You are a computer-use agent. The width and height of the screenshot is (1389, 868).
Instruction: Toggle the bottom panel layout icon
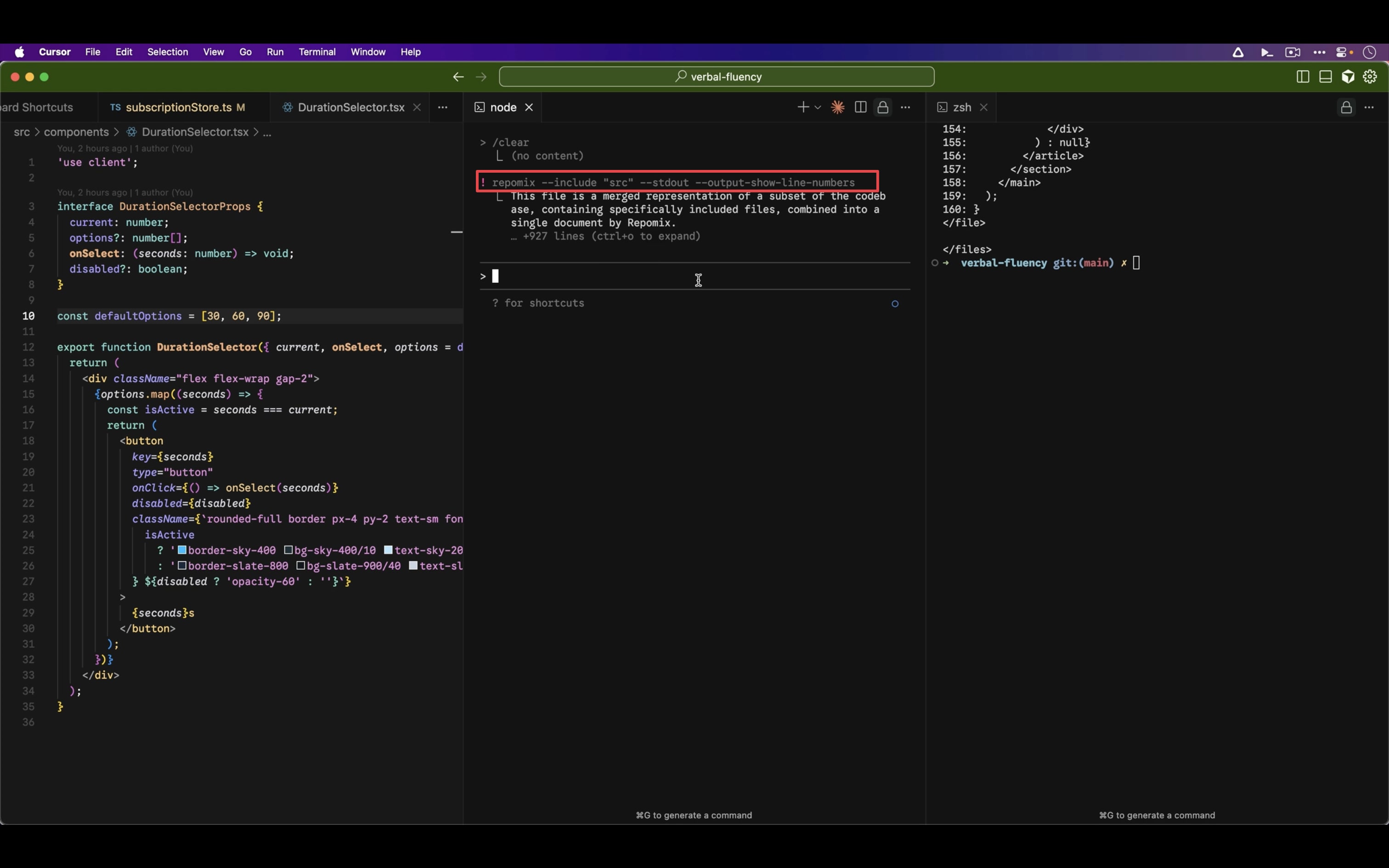1325,77
